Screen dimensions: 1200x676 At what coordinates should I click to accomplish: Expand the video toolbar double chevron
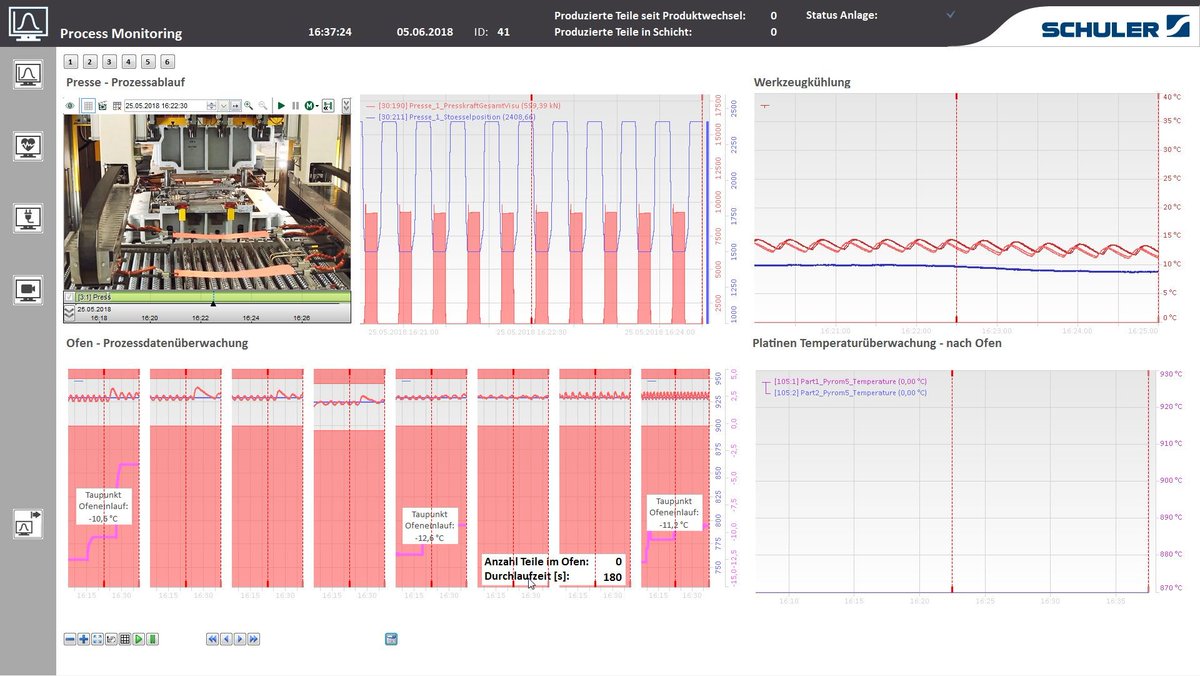[346, 105]
